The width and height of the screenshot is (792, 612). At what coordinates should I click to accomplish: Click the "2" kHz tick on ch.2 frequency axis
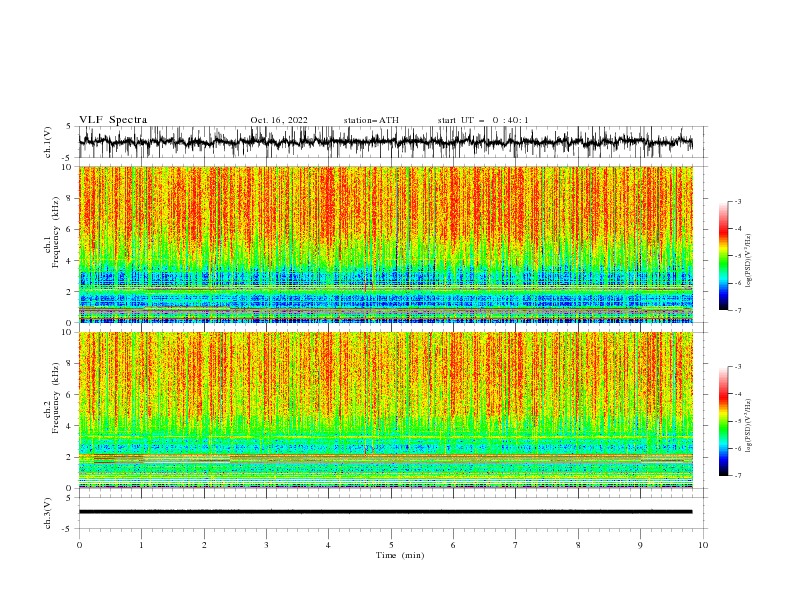69,457
